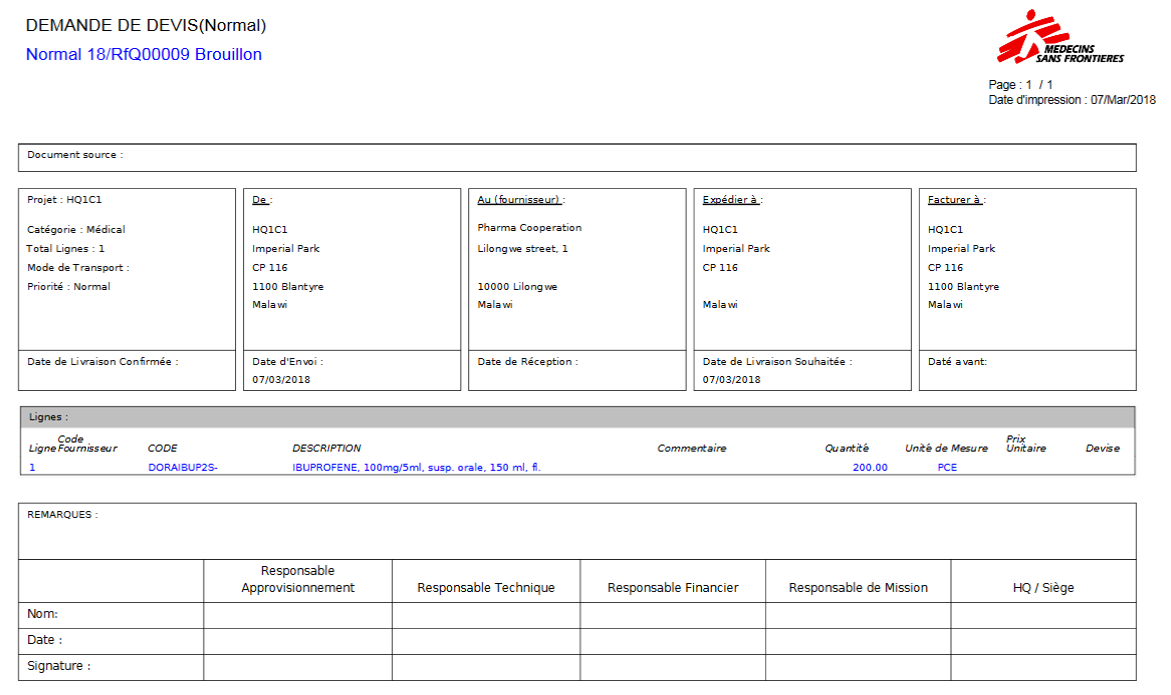Click the 200.00 quantity value
The height and width of the screenshot is (695, 1171).
869,467
